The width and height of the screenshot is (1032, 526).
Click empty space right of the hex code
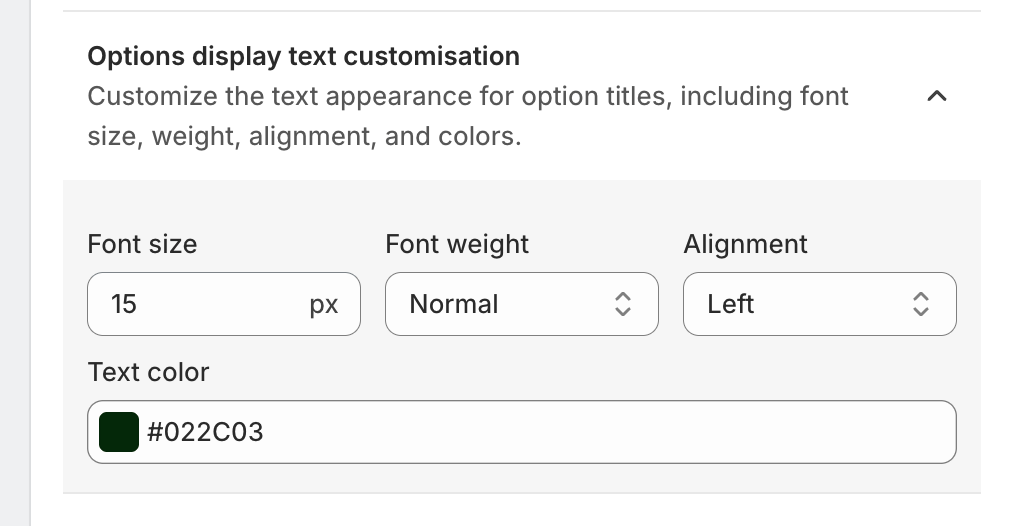point(600,432)
